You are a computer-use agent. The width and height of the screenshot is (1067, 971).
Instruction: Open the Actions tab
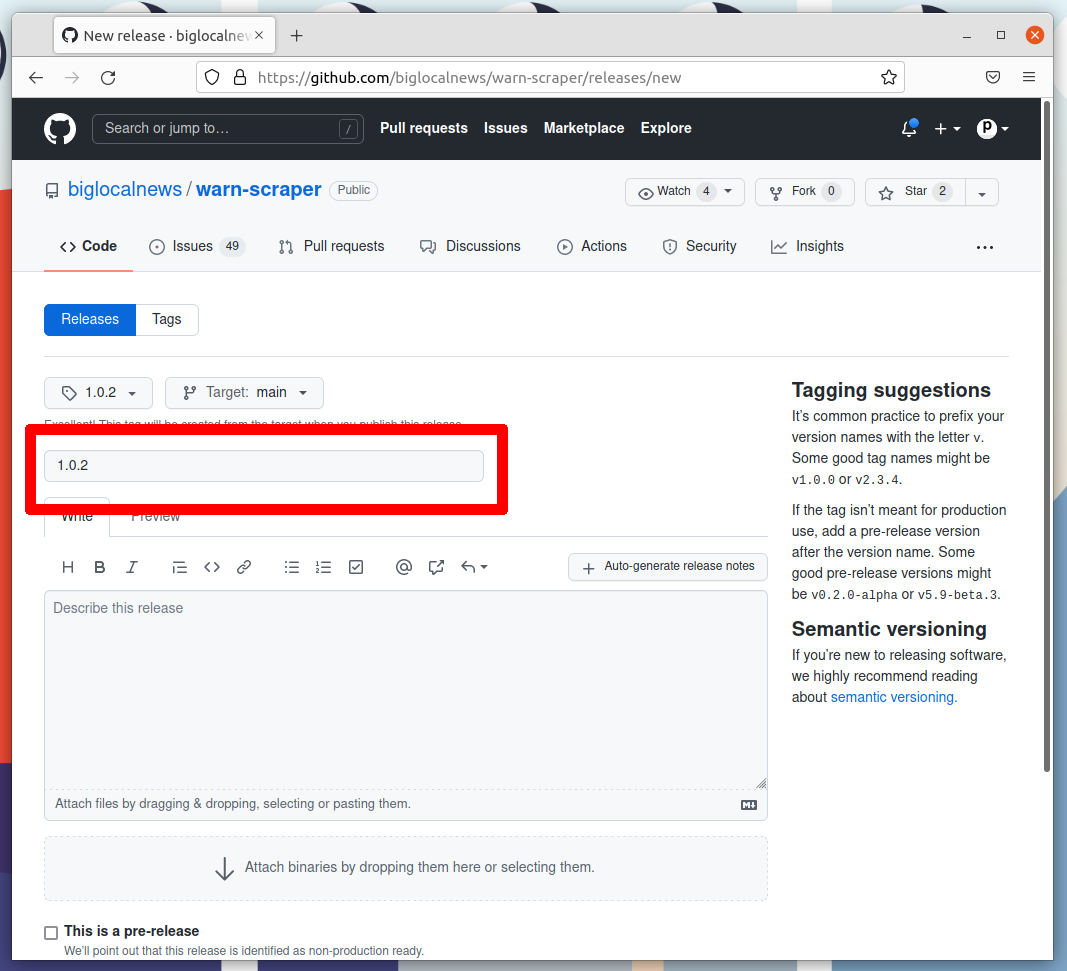592,246
